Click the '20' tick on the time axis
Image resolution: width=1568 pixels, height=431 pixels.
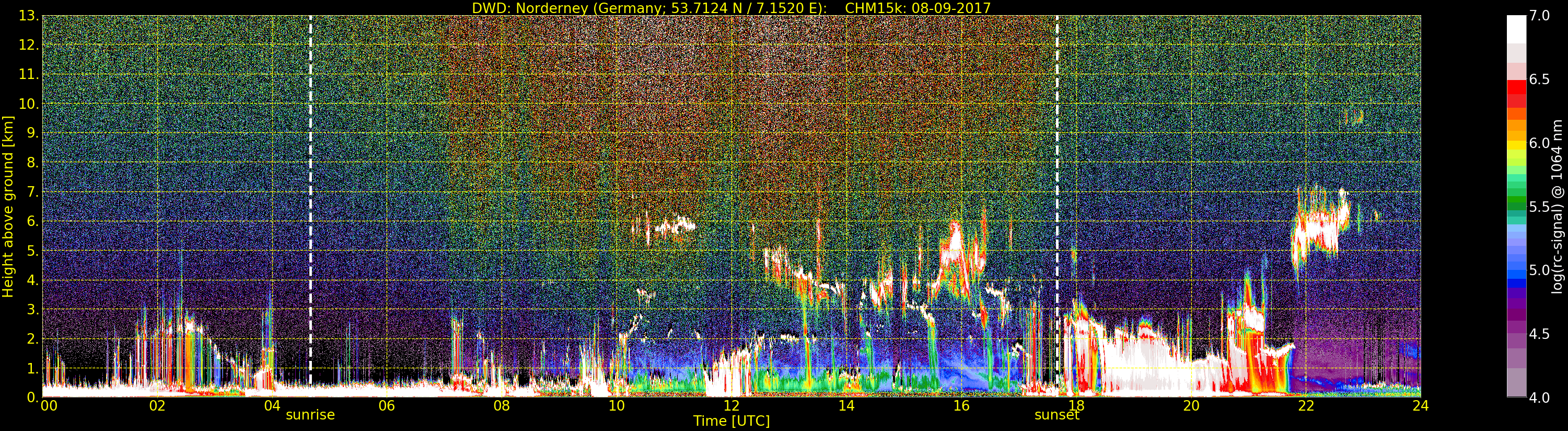(x=1191, y=405)
